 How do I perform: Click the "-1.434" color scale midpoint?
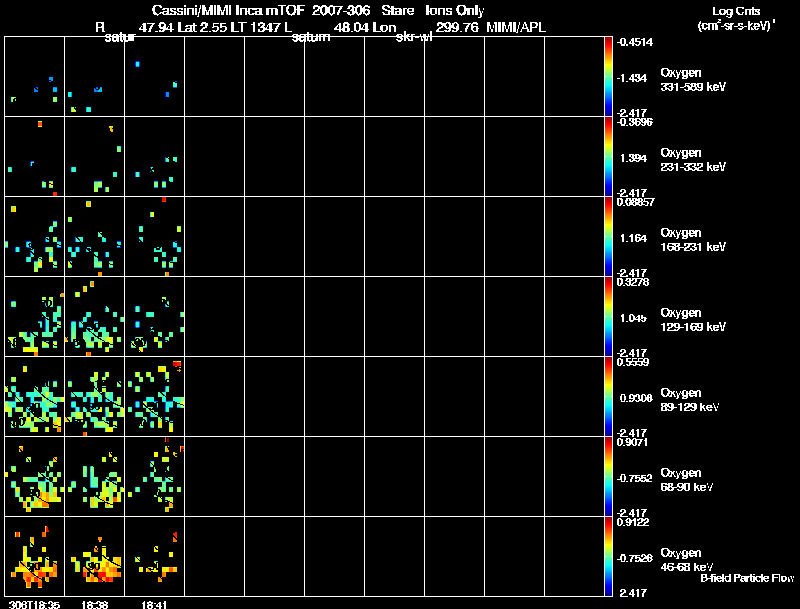632,78
